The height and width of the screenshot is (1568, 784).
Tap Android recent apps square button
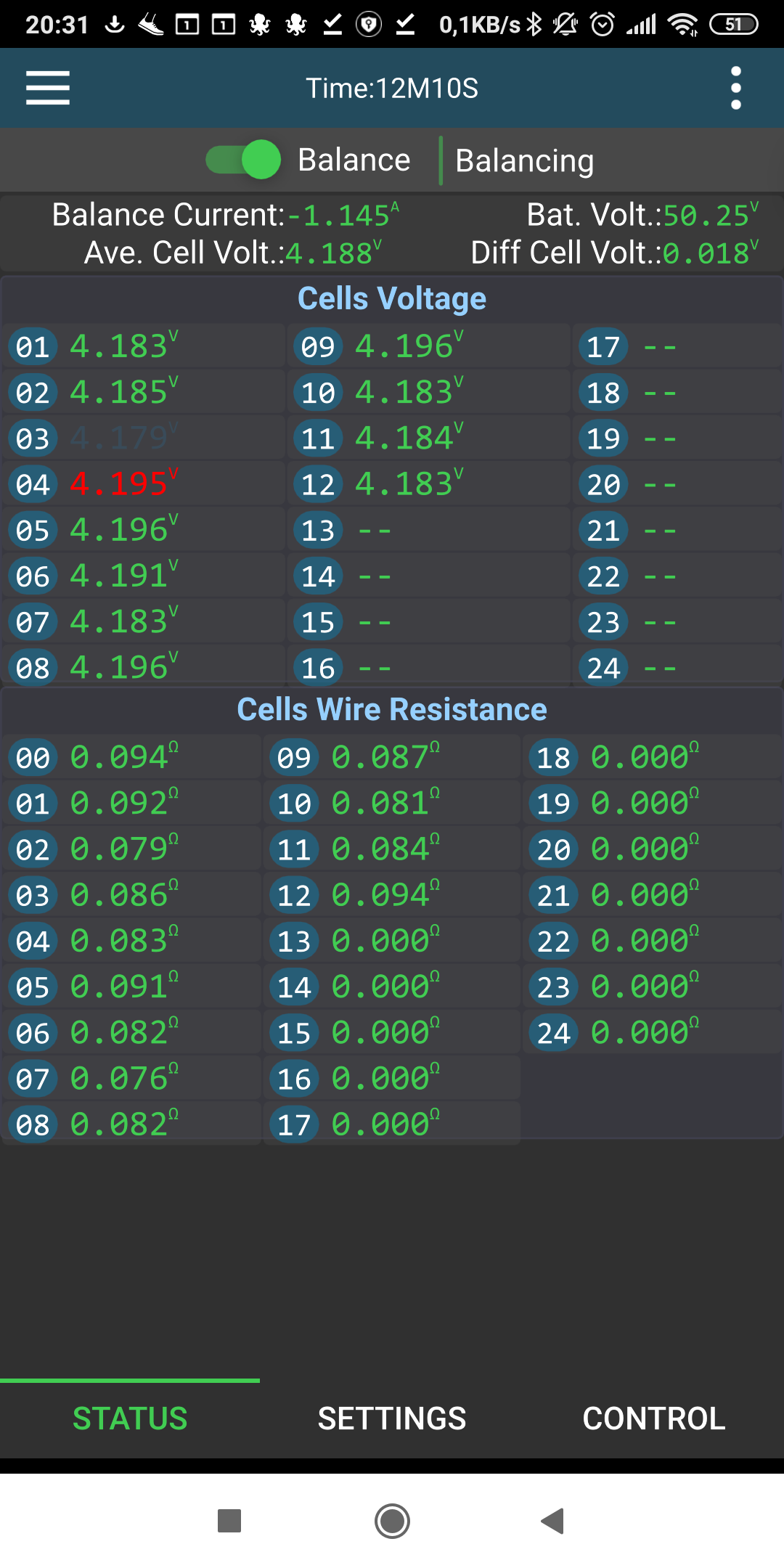tap(229, 1520)
